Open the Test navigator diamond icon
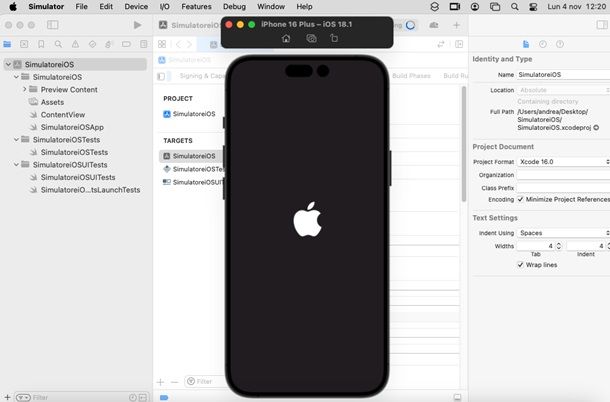Screen dimensions: 610x402 (x=92, y=44)
